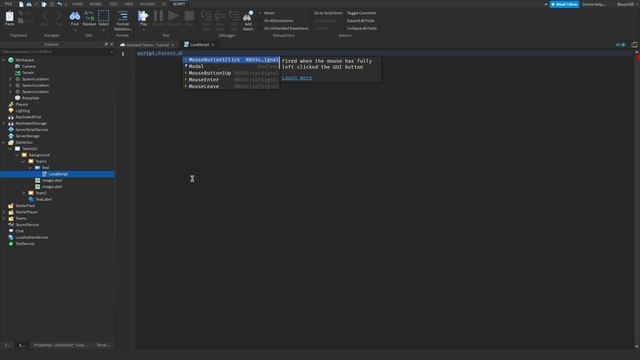The height and width of the screenshot is (360, 640).
Task: Select ServerStorage in Explorer
Action: pos(27,136)
